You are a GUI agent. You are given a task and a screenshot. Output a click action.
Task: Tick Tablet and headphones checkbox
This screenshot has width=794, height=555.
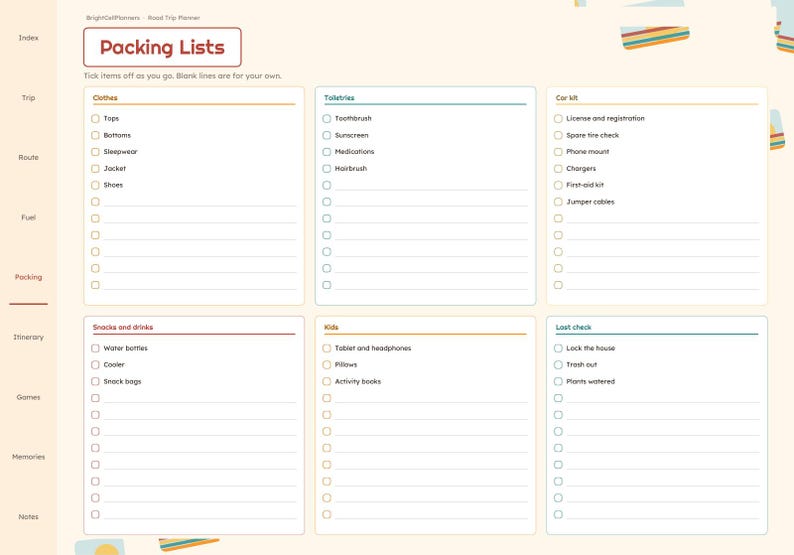[327, 348]
